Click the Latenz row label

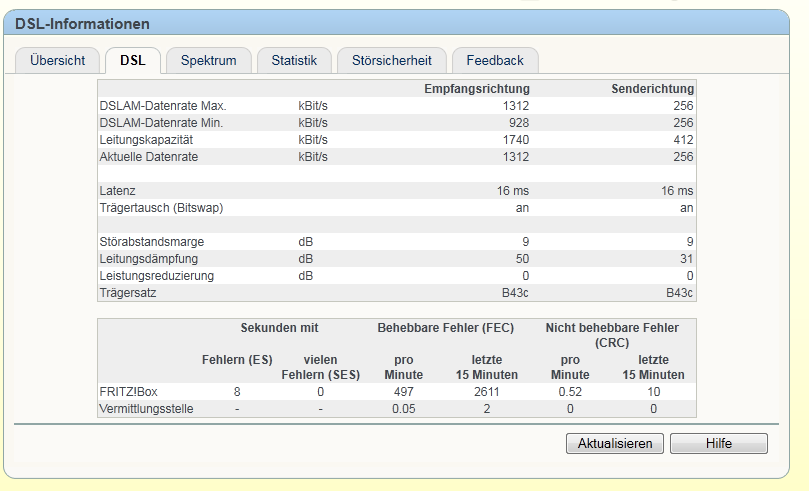coord(118,190)
